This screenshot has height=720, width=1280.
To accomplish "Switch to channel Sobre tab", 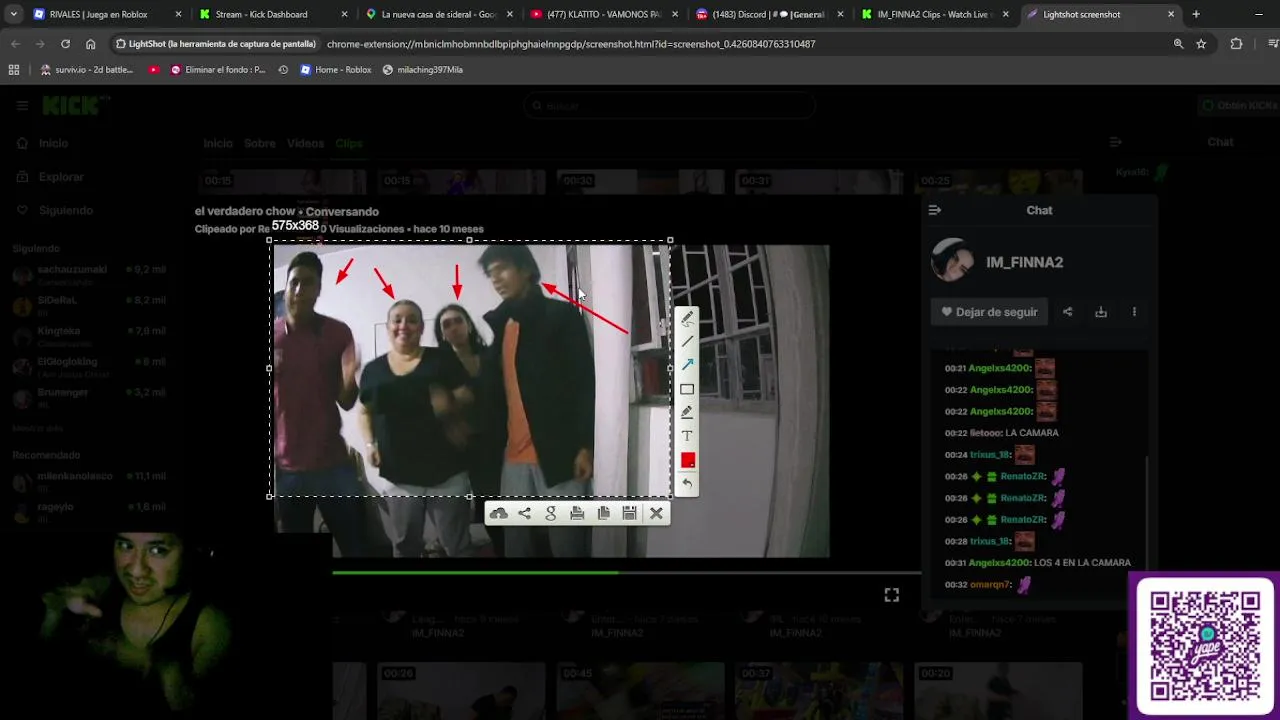I will click(x=259, y=143).
